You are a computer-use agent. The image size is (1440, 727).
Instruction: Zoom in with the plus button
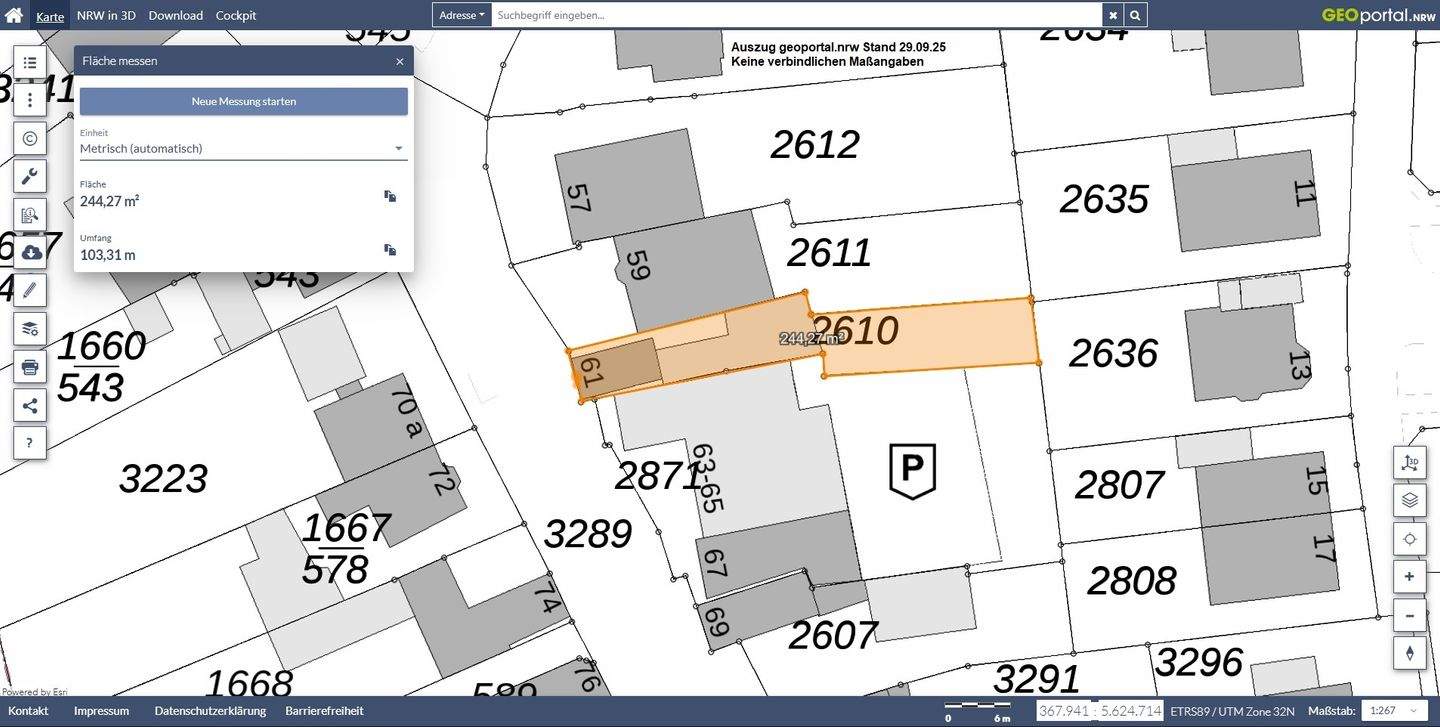pyautogui.click(x=1410, y=577)
